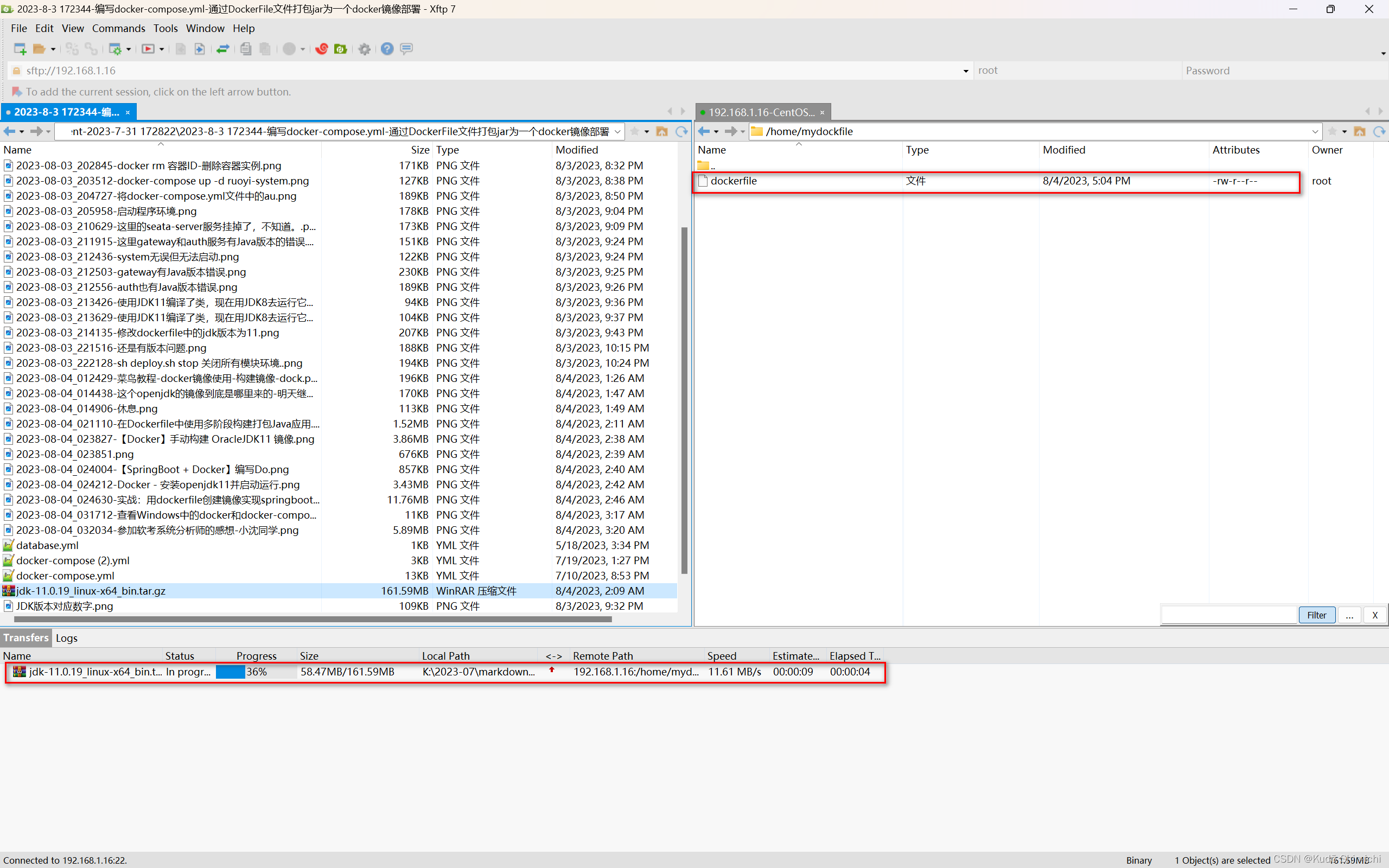The width and height of the screenshot is (1389, 868).
Task: Open the Help menu
Action: (244, 28)
